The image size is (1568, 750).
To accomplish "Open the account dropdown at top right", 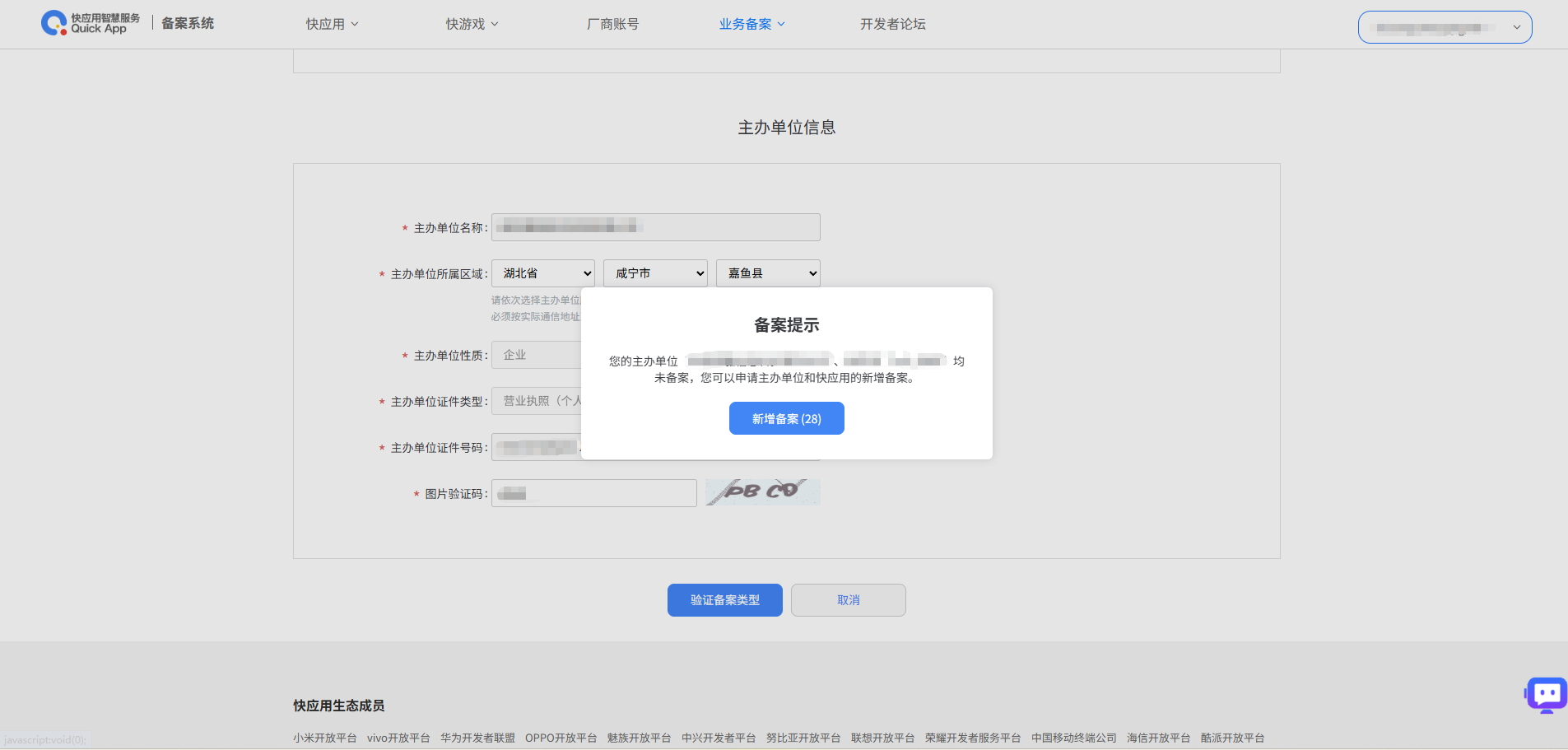I will (1445, 27).
